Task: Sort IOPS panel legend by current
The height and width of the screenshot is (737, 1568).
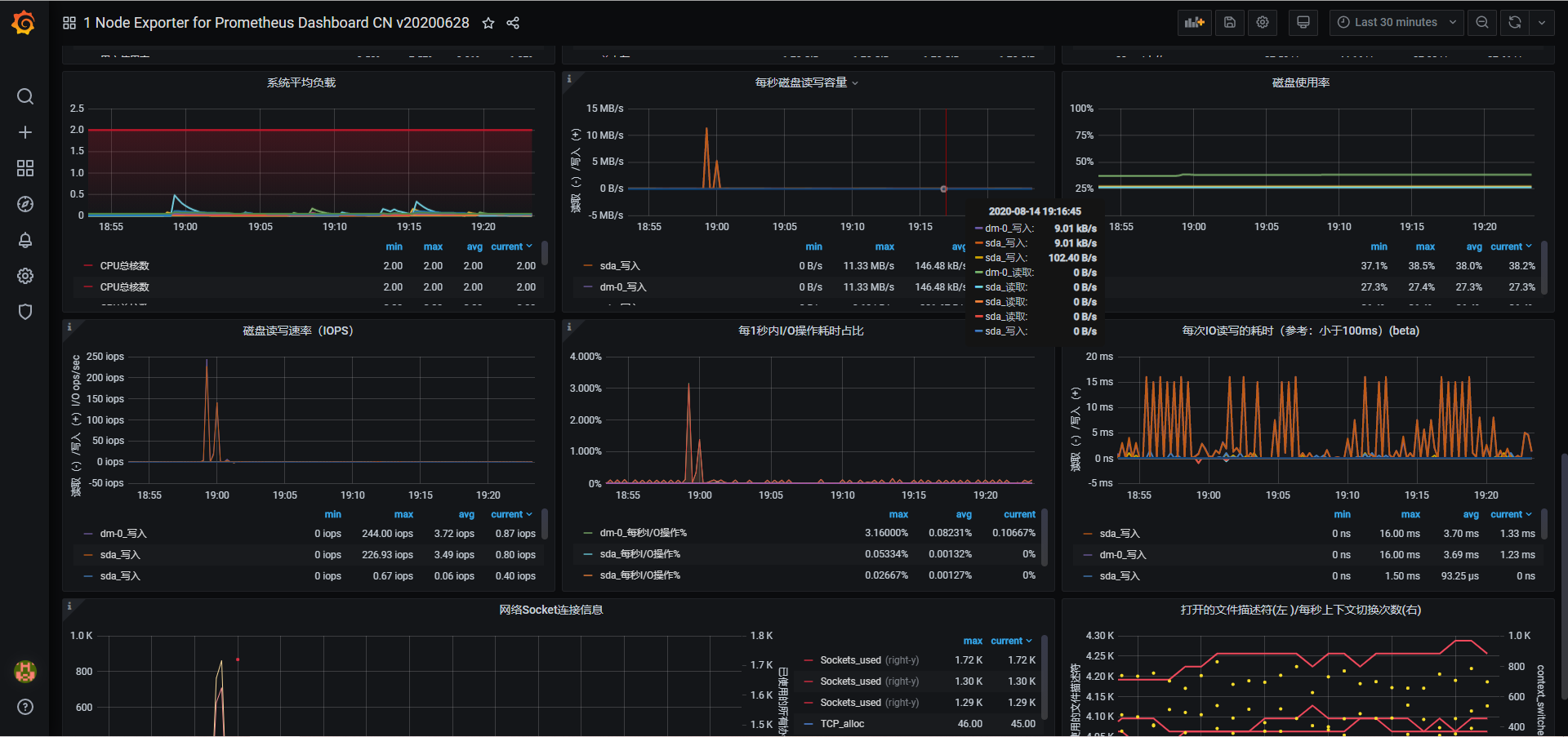Action: pyautogui.click(x=511, y=514)
